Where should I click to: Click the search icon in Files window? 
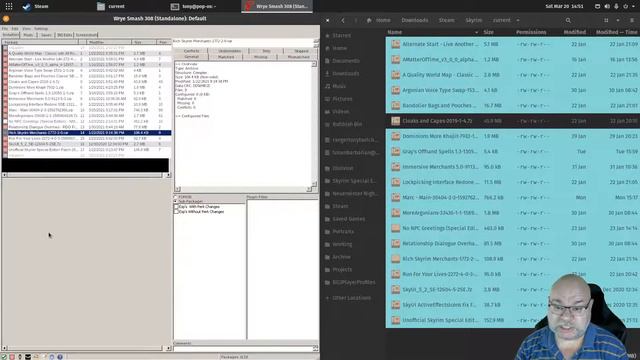click(568, 20)
